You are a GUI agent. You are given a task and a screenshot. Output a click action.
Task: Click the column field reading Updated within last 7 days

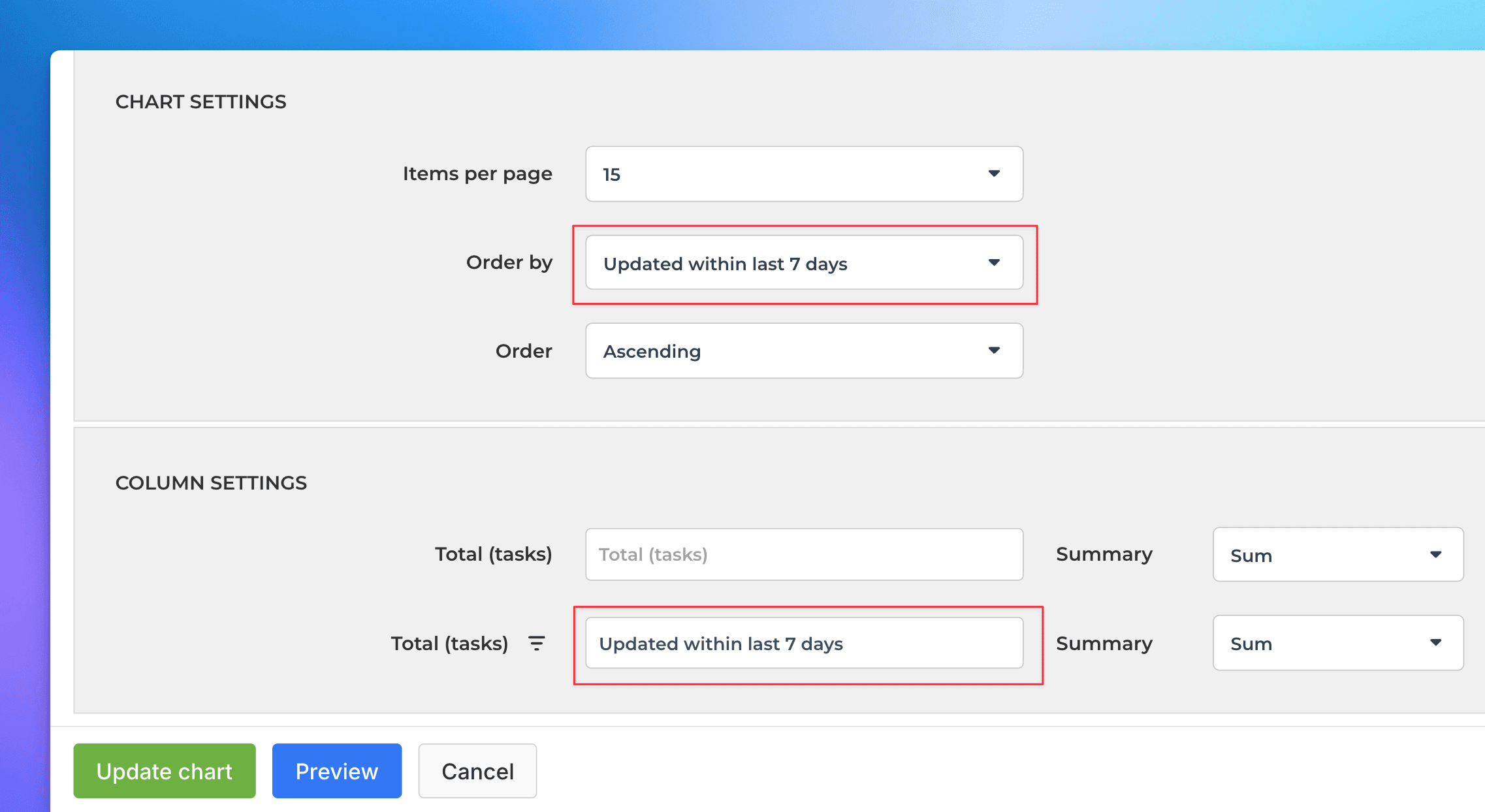pos(803,643)
